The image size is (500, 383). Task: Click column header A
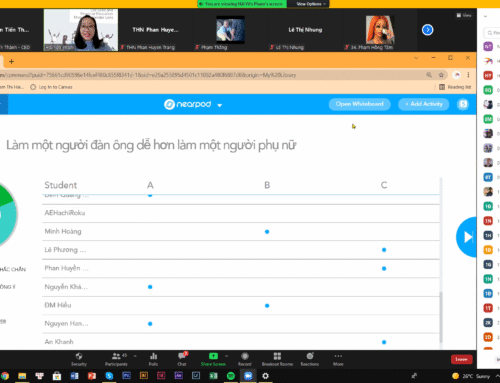tap(150, 185)
